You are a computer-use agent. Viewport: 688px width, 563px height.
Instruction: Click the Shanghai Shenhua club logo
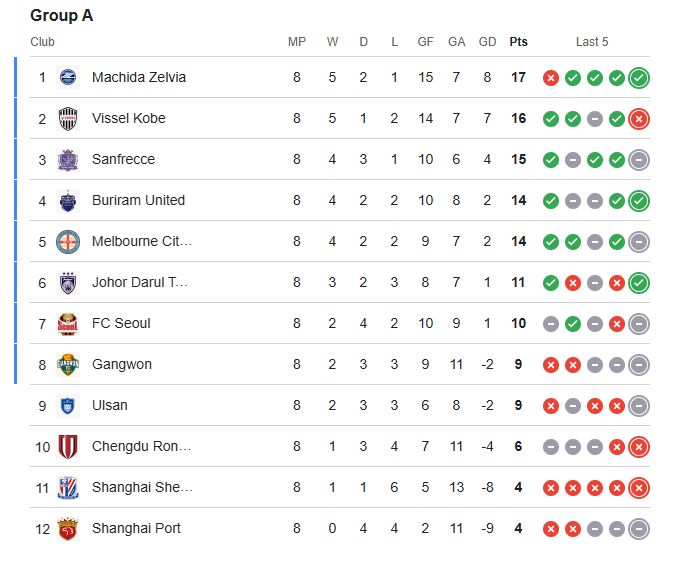coord(68,487)
